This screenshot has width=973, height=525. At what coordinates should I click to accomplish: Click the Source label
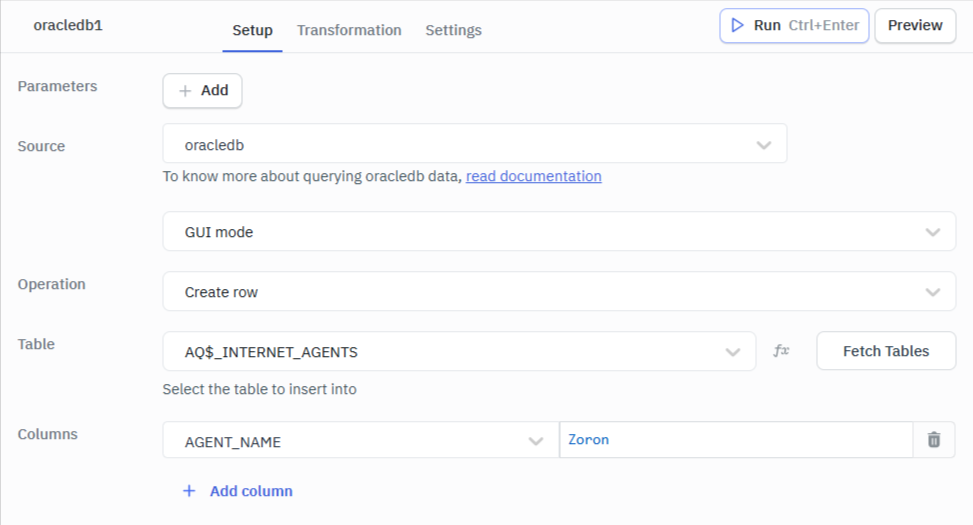tap(41, 146)
